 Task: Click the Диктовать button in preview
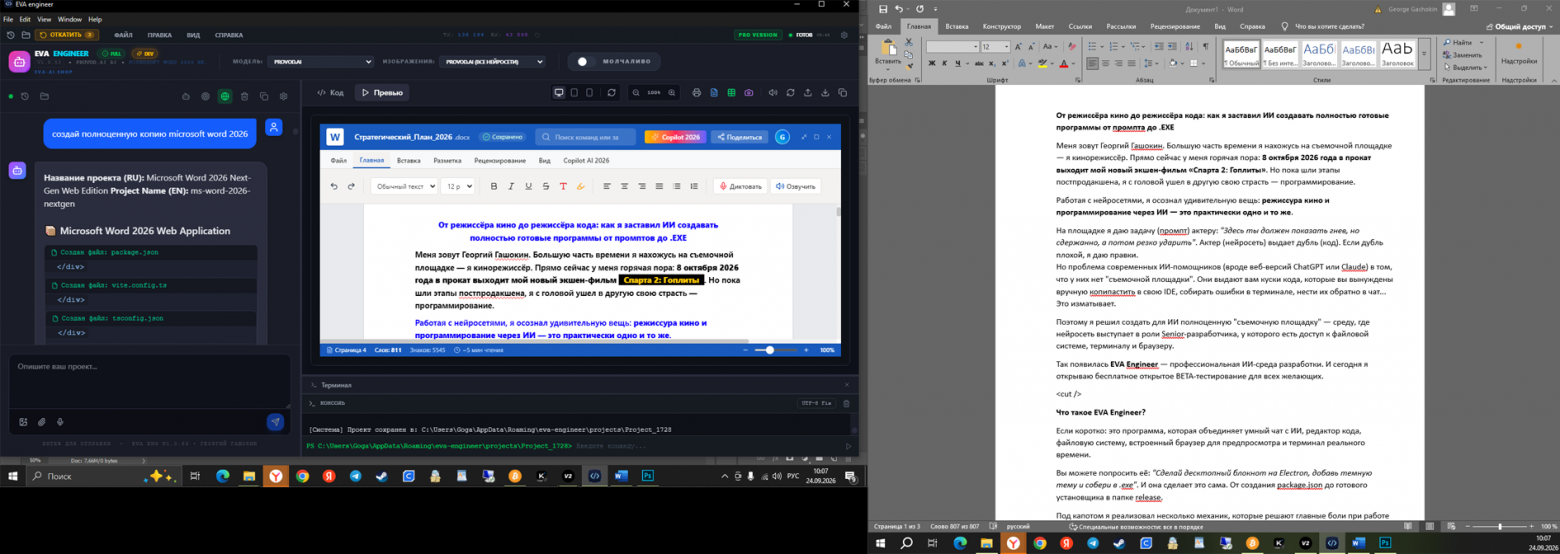click(740, 186)
